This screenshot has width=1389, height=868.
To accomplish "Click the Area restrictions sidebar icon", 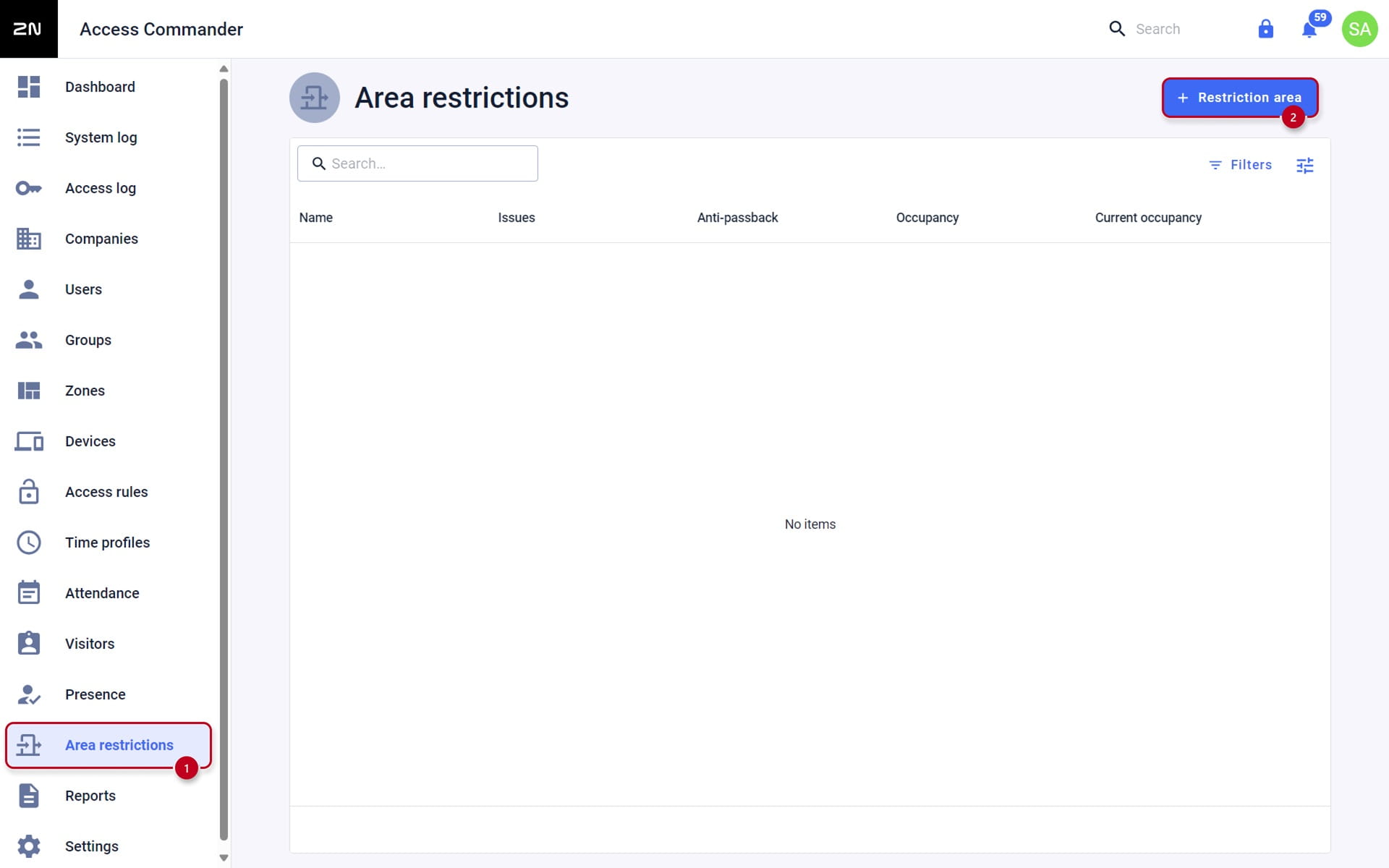I will point(29,745).
